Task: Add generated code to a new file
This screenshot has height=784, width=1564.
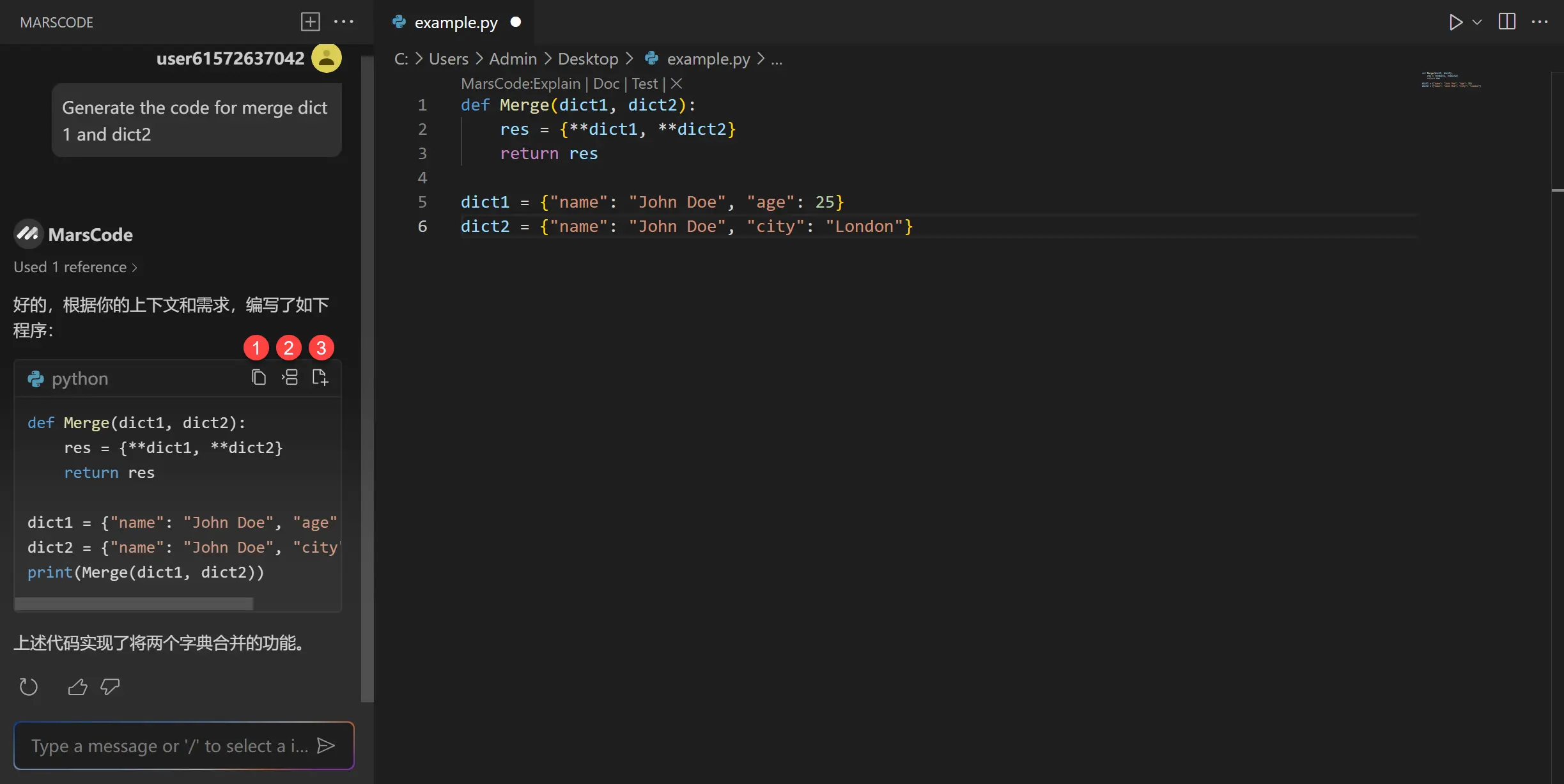Action: pyautogui.click(x=320, y=378)
